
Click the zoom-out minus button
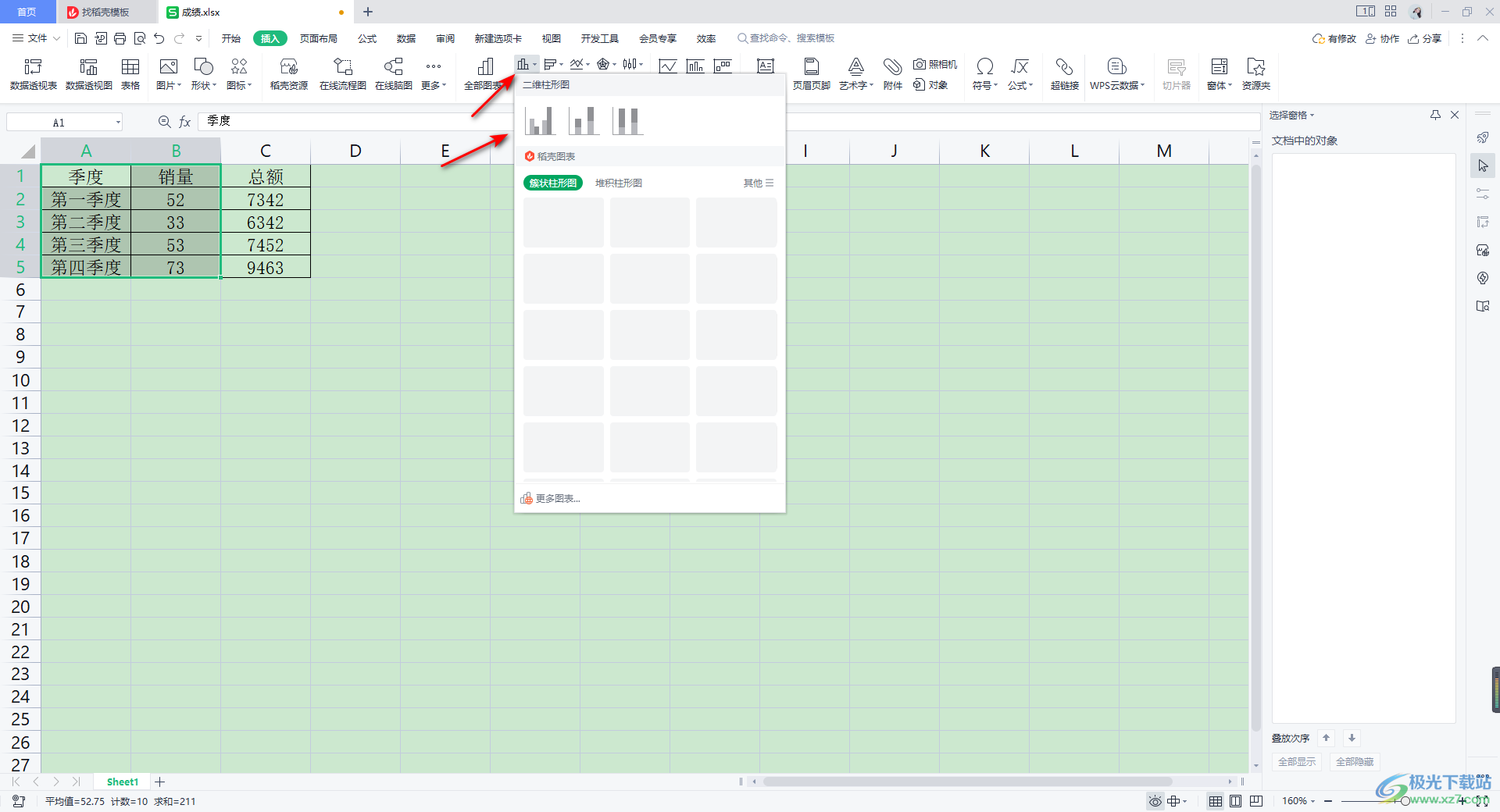[1328, 801]
